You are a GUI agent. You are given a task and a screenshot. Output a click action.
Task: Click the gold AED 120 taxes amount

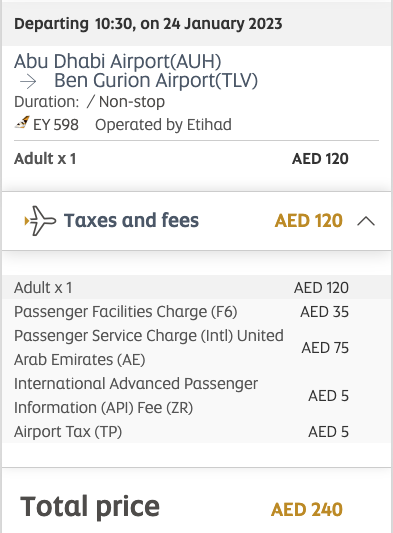(x=309, y=221)
